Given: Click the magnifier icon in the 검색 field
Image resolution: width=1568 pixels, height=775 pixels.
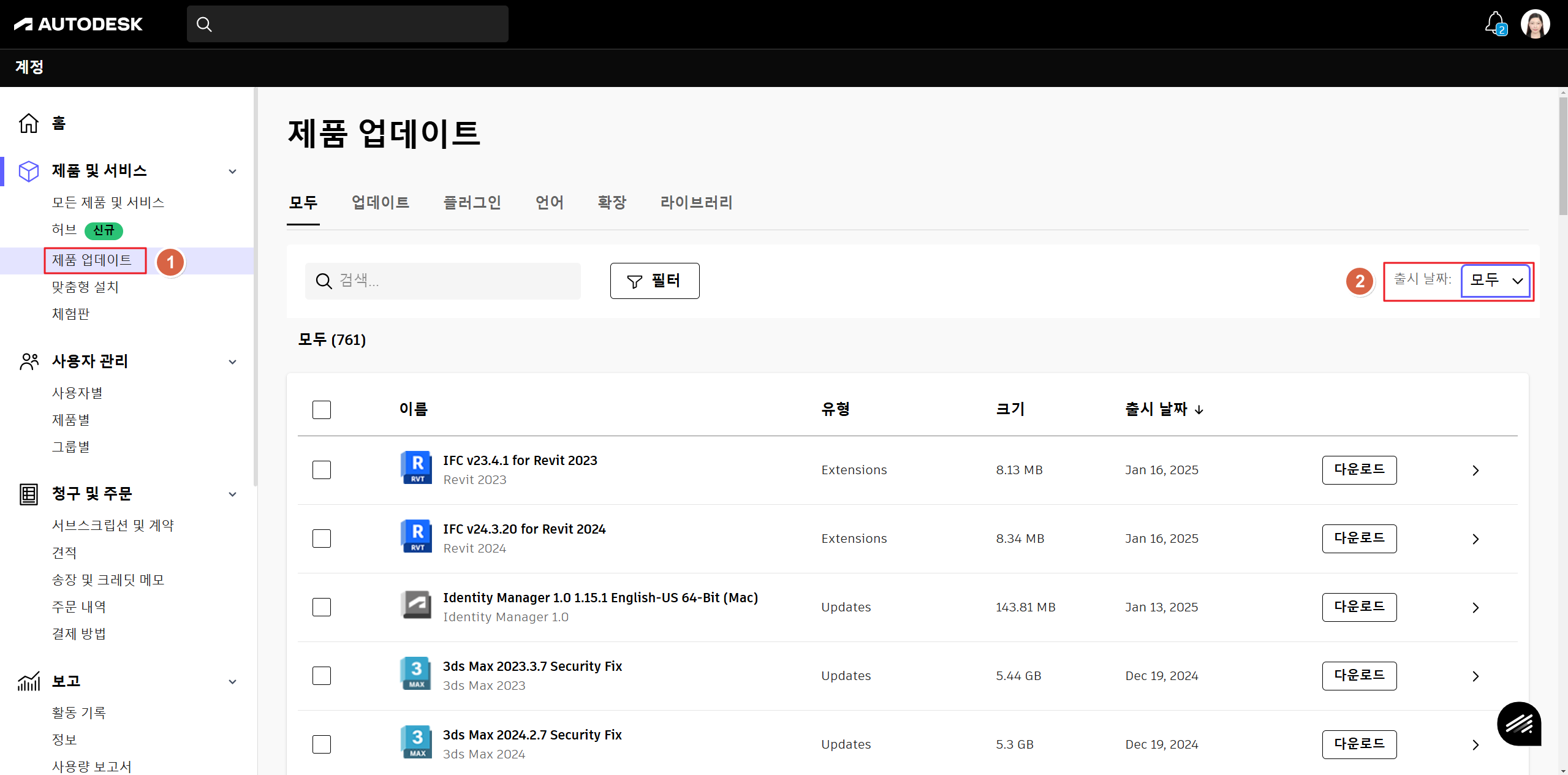Looking at the screenshot, I should 324,281.
